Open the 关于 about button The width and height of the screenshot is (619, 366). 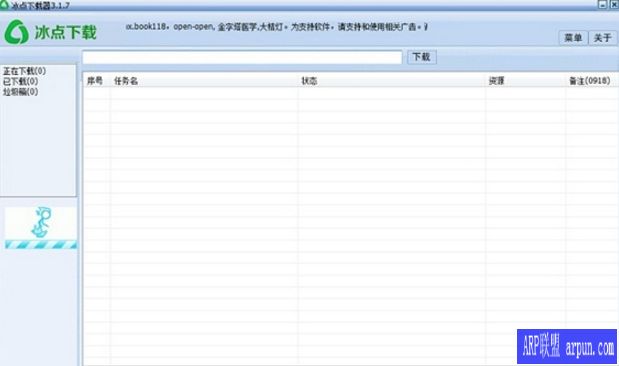tap(603, 38)
